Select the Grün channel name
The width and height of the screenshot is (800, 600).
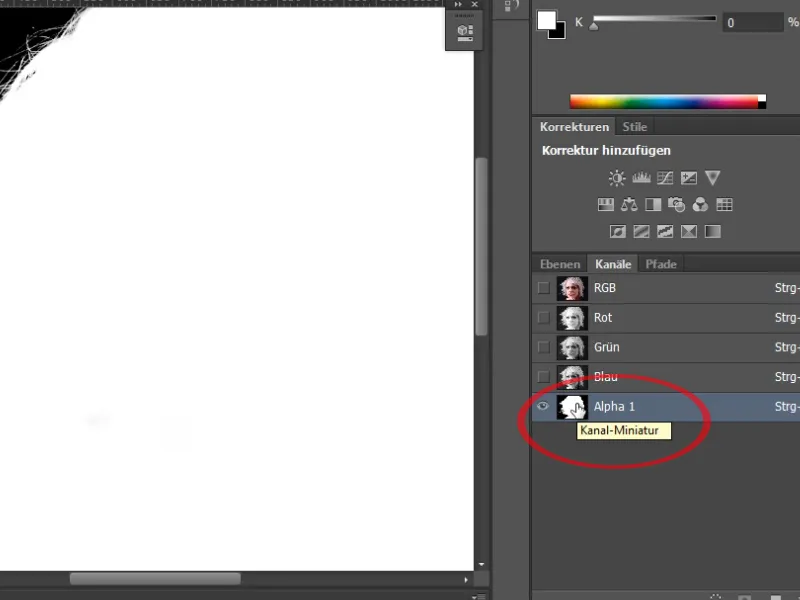[x=607, y=347]
